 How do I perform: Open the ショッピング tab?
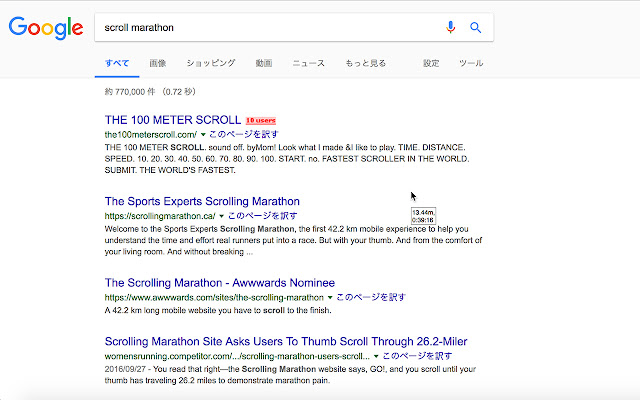point(211,63)
